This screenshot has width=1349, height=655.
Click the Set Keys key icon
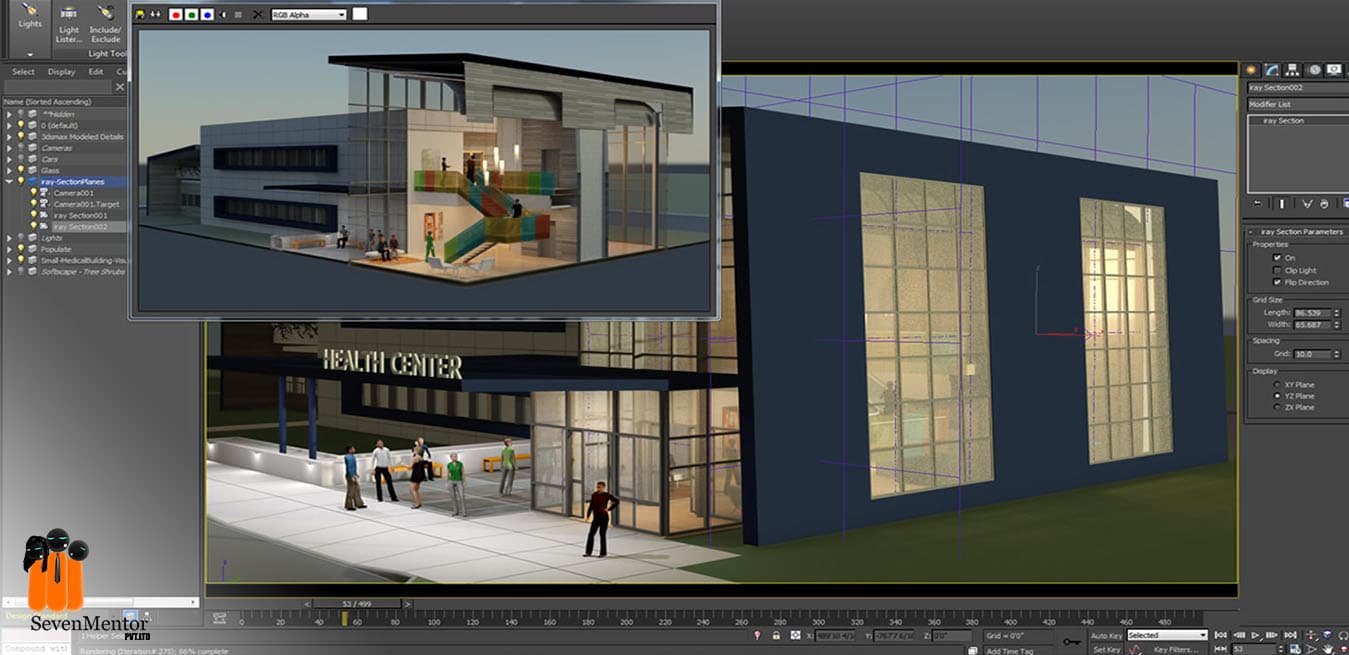click(x=1072, y=641)
